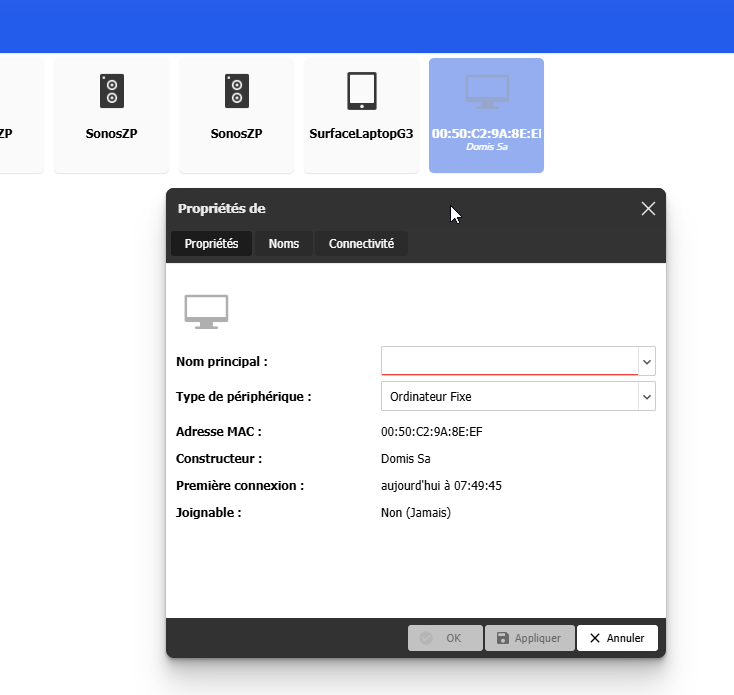Click the Domis Sa constructor value in the dialog
Image resolution: width=734 pixels, height=695 pixels.
pyautogui.click(x=406, y=459)
